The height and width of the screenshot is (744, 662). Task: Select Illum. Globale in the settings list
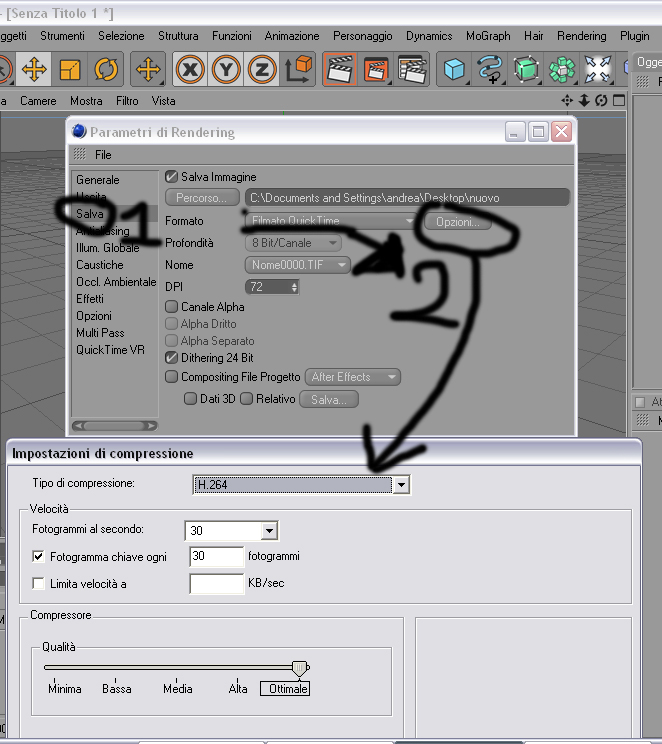click(x=108, y=248)
